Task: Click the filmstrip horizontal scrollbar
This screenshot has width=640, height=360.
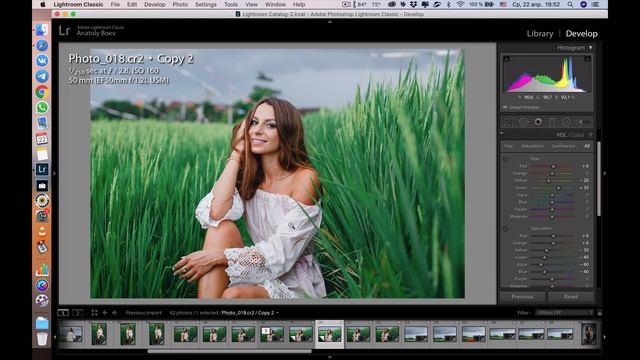Action: point(230,351)
